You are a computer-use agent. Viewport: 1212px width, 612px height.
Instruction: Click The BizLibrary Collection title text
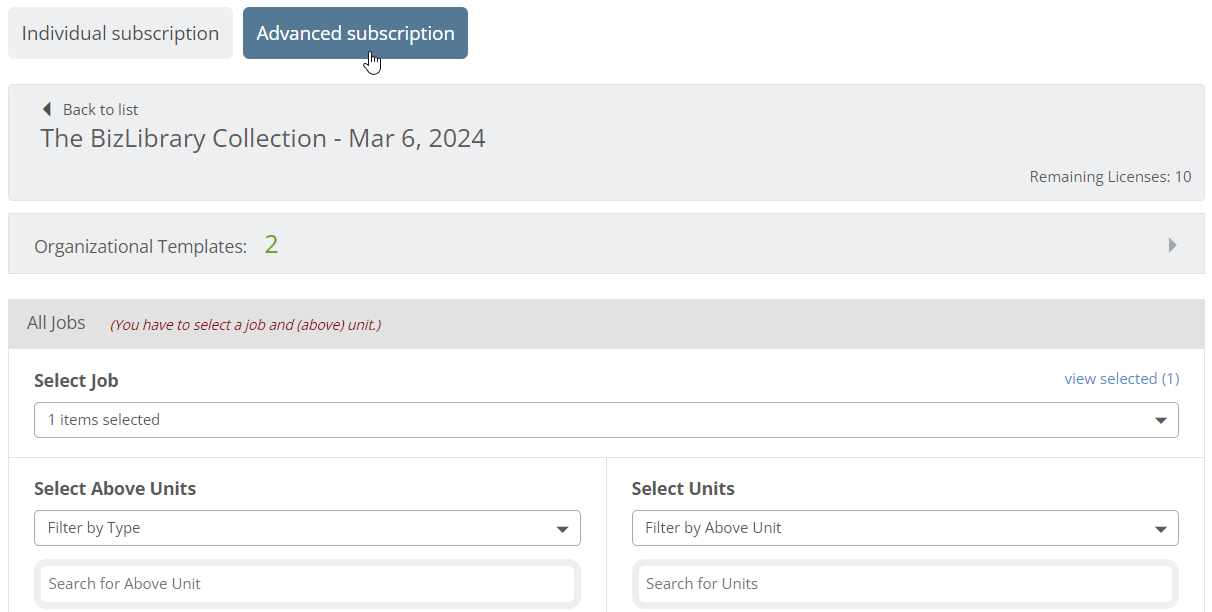(263, 138)
